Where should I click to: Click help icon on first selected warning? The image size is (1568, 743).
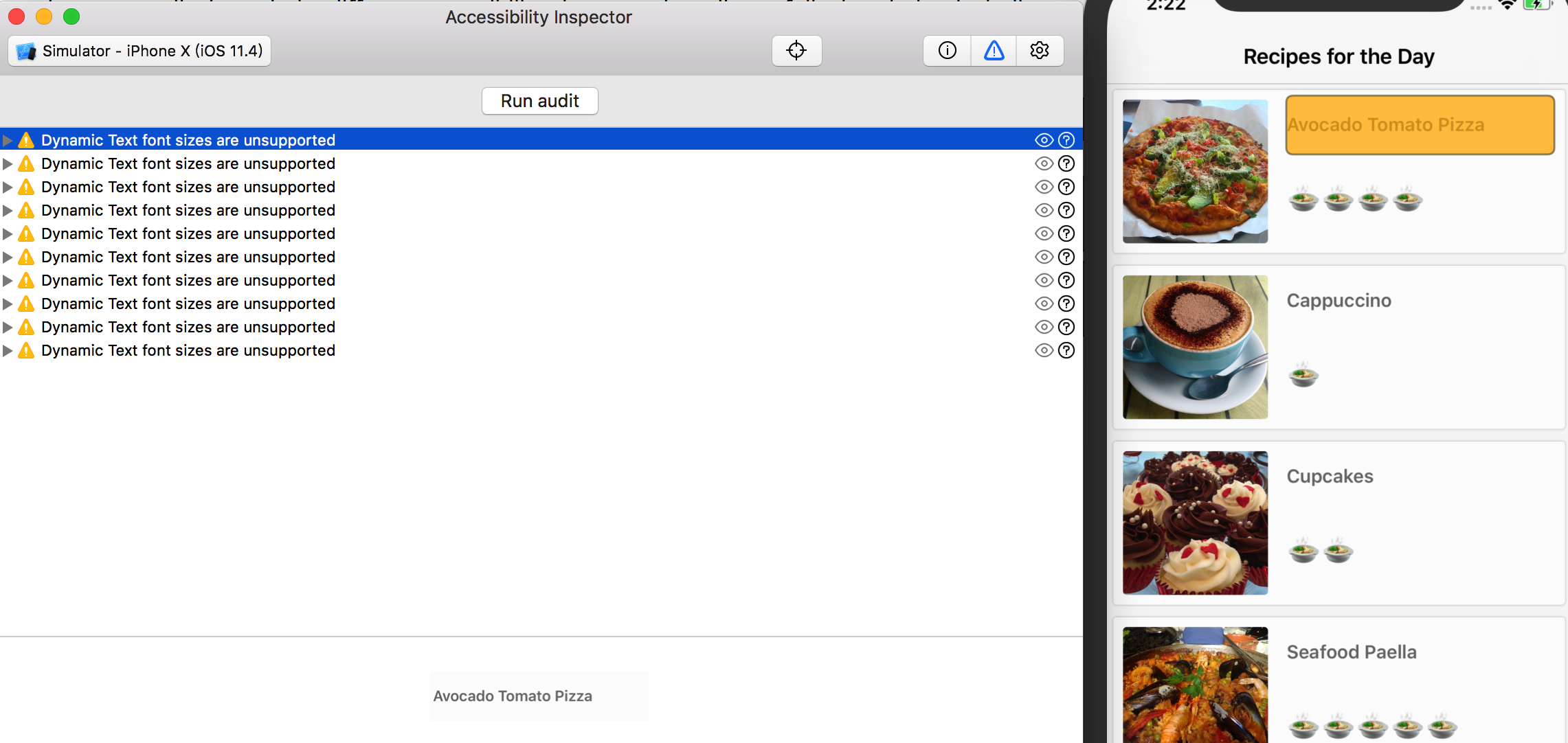pos(1066,140)
